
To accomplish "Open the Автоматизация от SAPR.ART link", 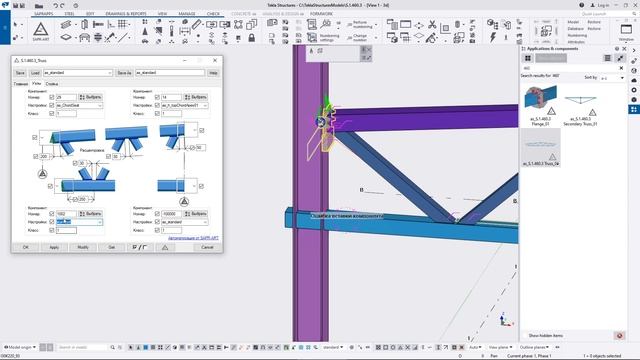I will (x=193, y=238).
